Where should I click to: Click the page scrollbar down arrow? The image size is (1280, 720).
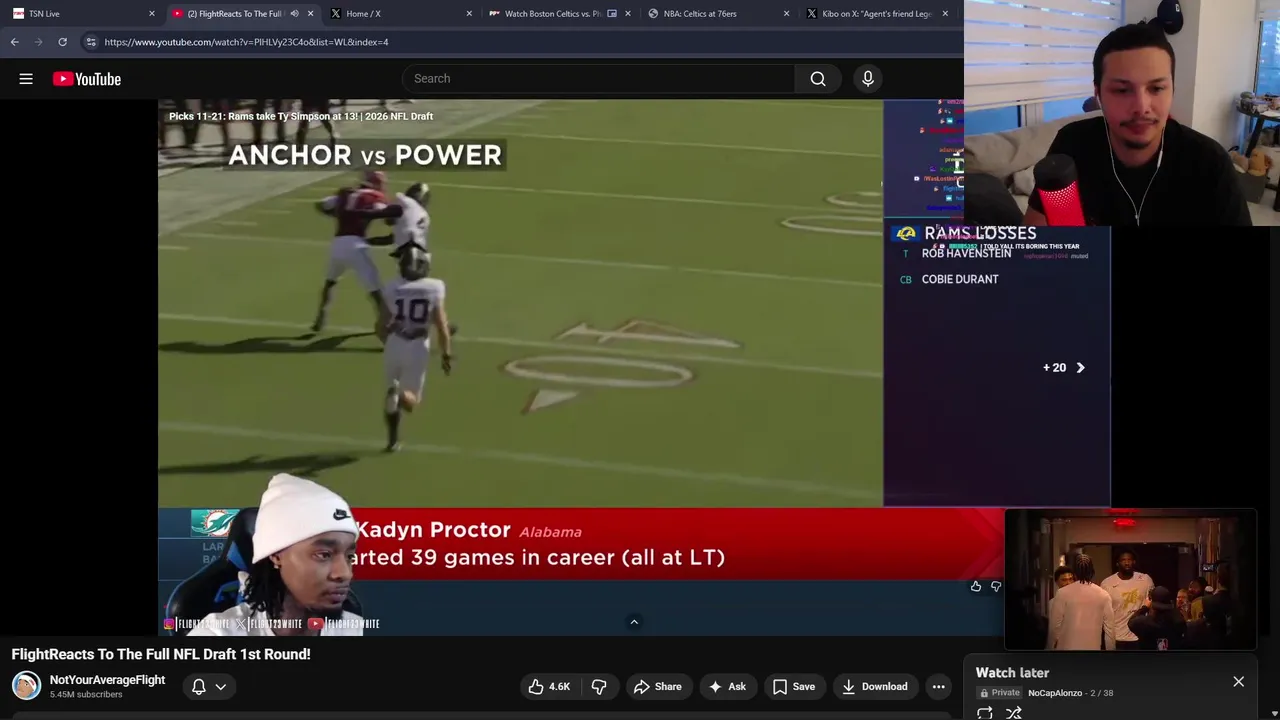click(x=1274, y=713)
